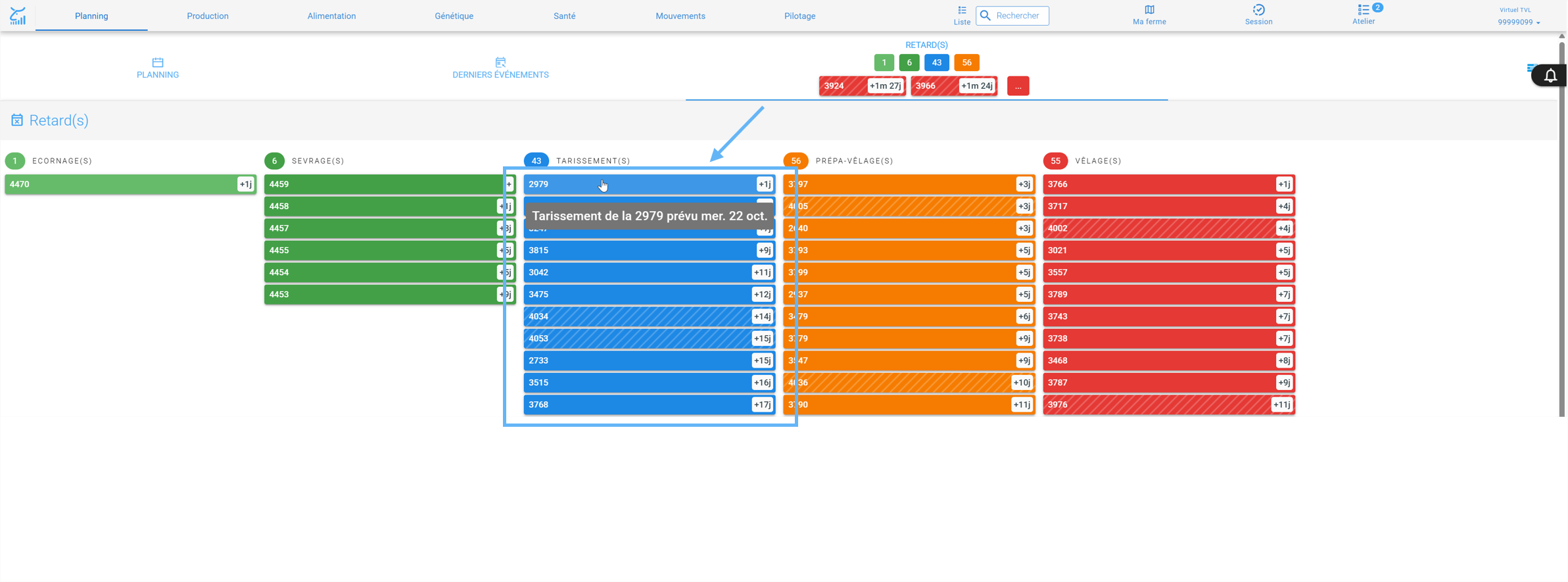Click the Vêlage(s) column count badge 55
The image size is (1568, 582).
[1055, 160]
